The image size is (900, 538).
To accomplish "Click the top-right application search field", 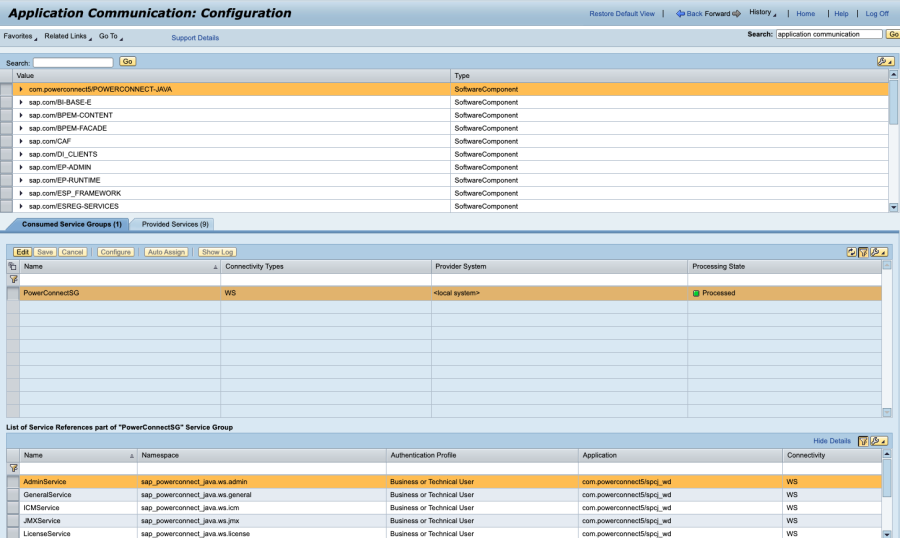I will (829, 34).
